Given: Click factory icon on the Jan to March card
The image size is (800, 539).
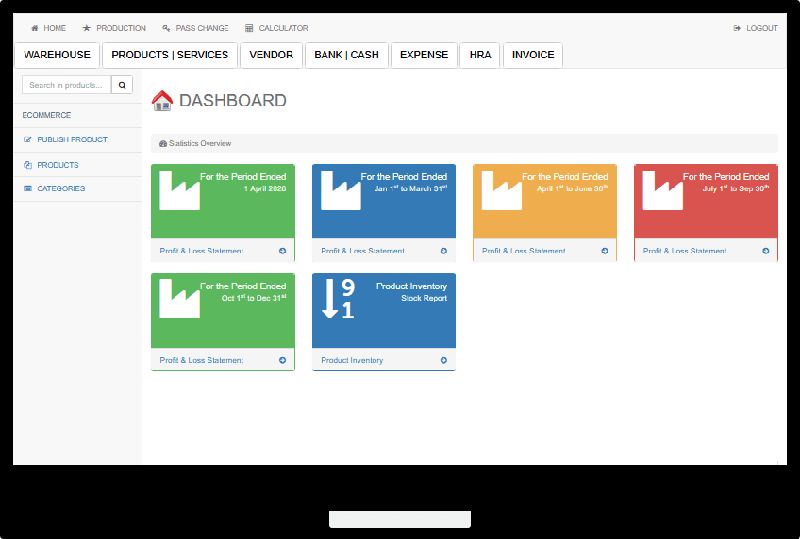Looking at the screenshot, I should [x=340, y=190].
